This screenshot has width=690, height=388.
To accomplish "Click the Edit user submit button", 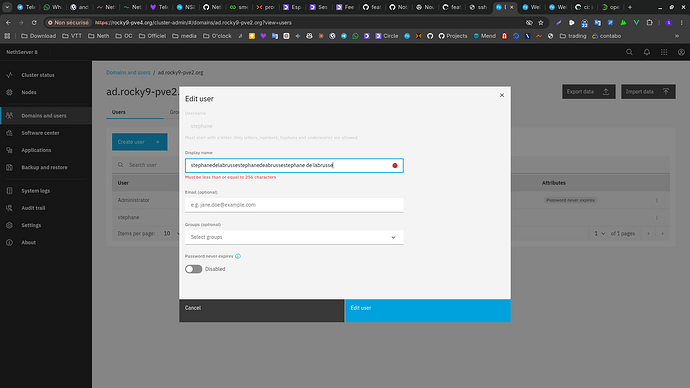I will coord(428,311).
